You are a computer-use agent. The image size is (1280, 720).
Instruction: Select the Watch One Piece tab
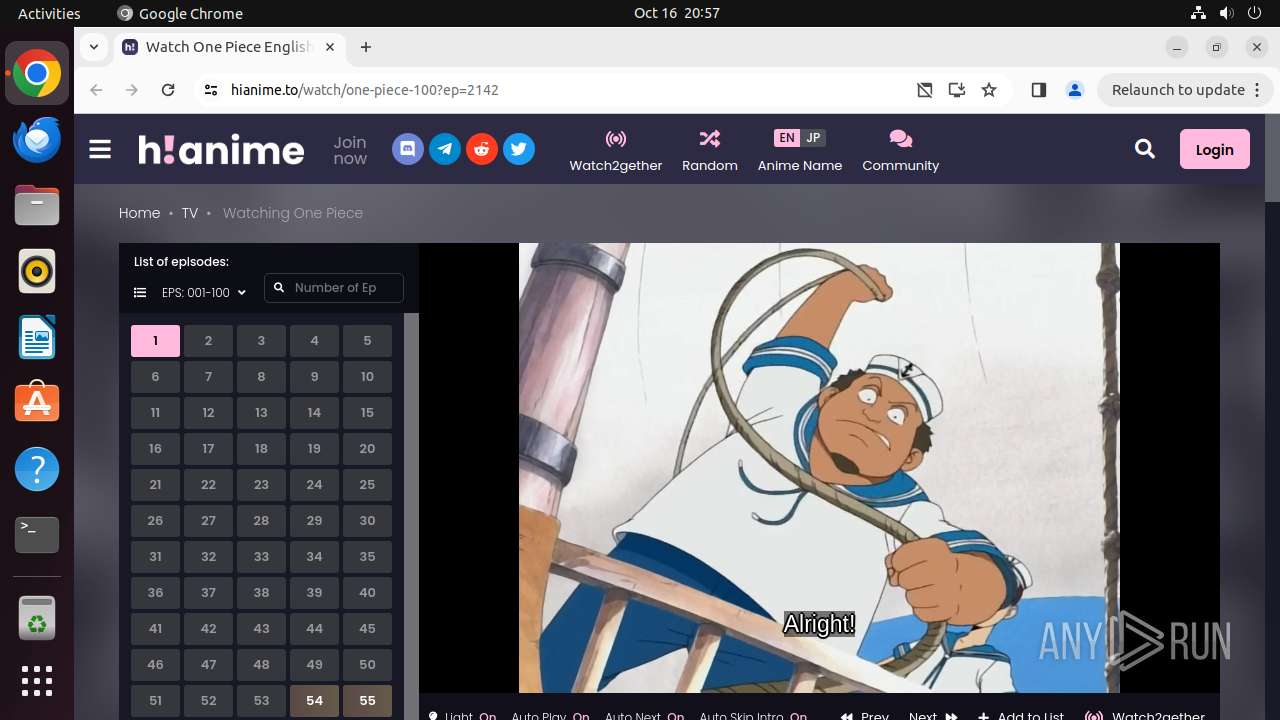[x=229, y=47]
